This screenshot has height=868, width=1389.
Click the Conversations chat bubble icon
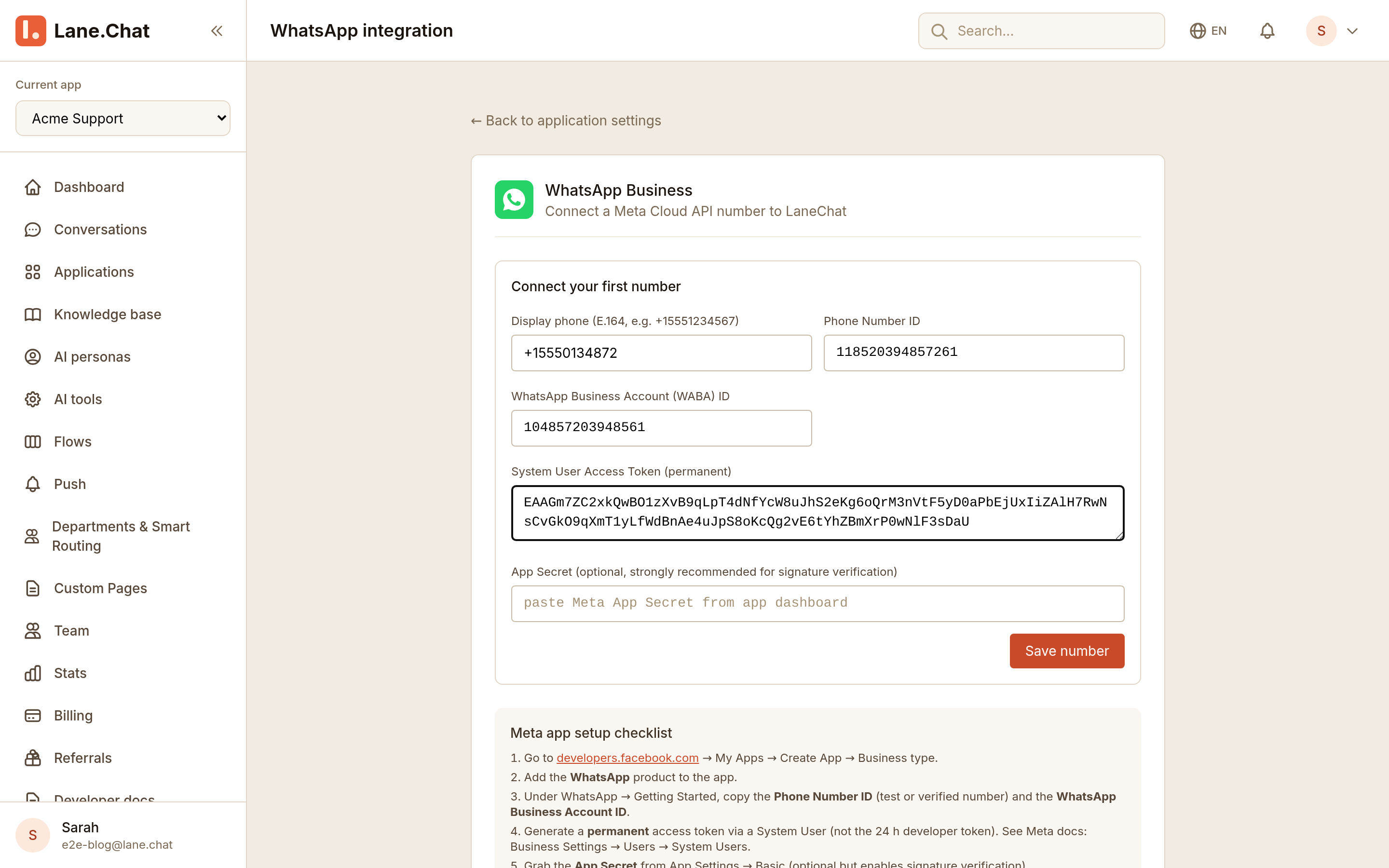coord(33,230)
